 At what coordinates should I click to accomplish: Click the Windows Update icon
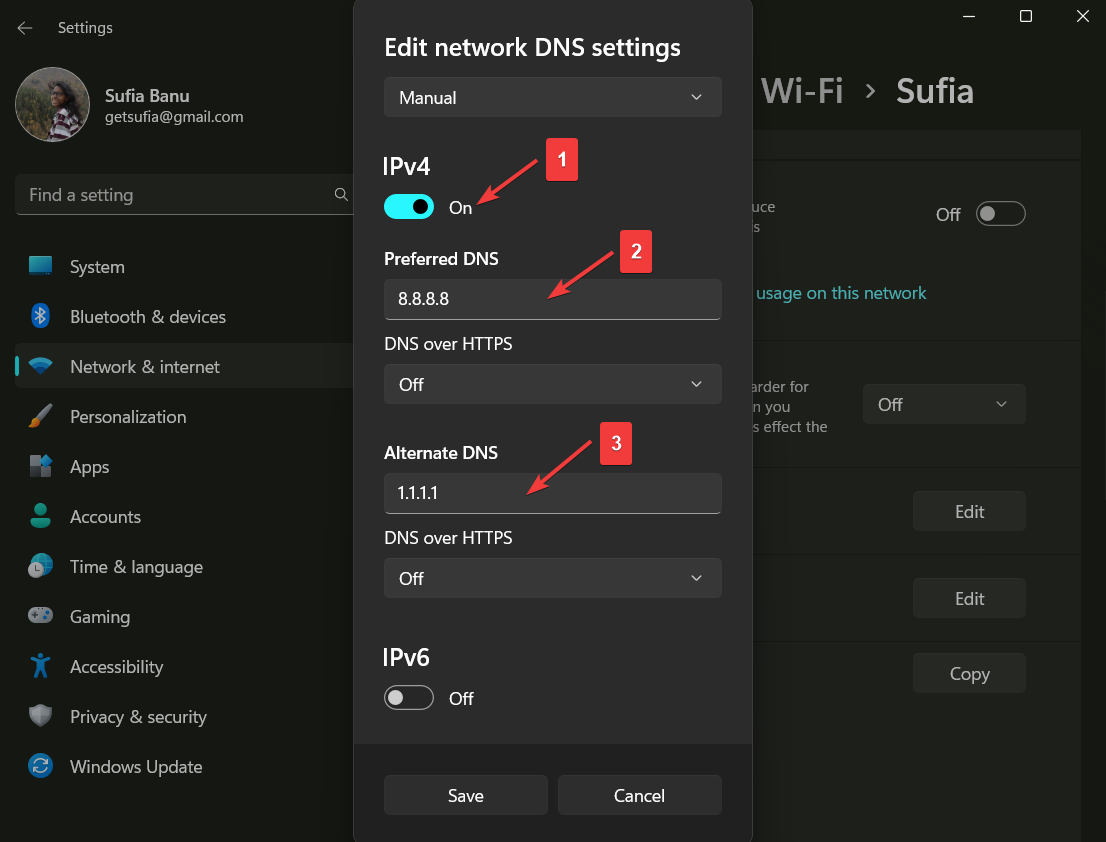(41, 766)
